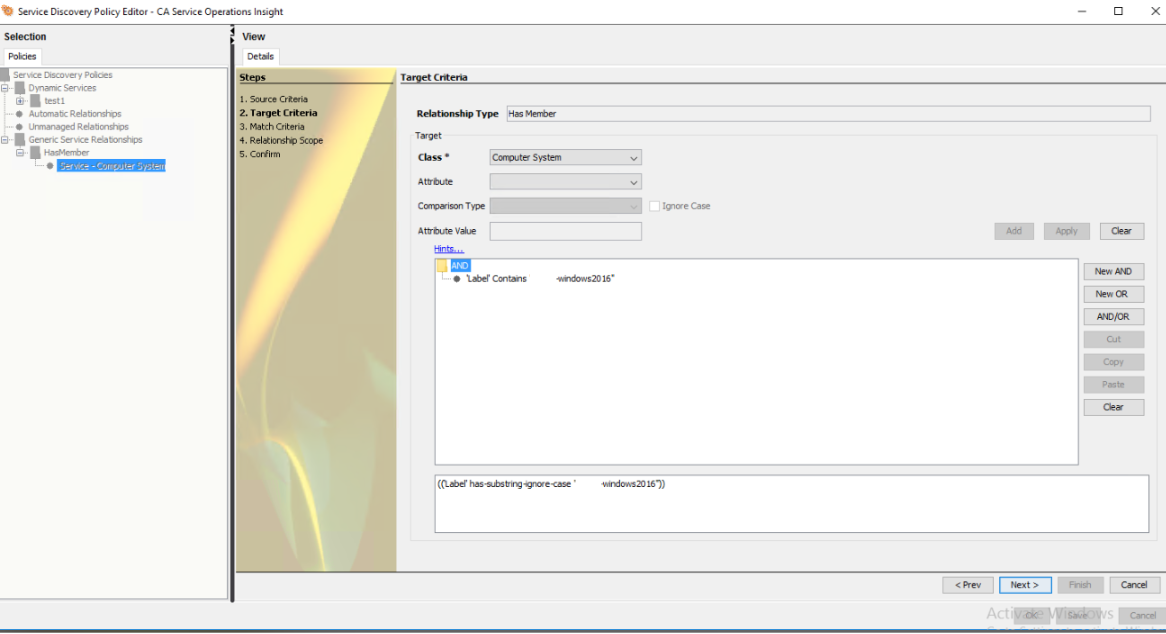Select Service - Computer System tree item
This screenshot has height=634, width=1166.
(x=112, y=166)
